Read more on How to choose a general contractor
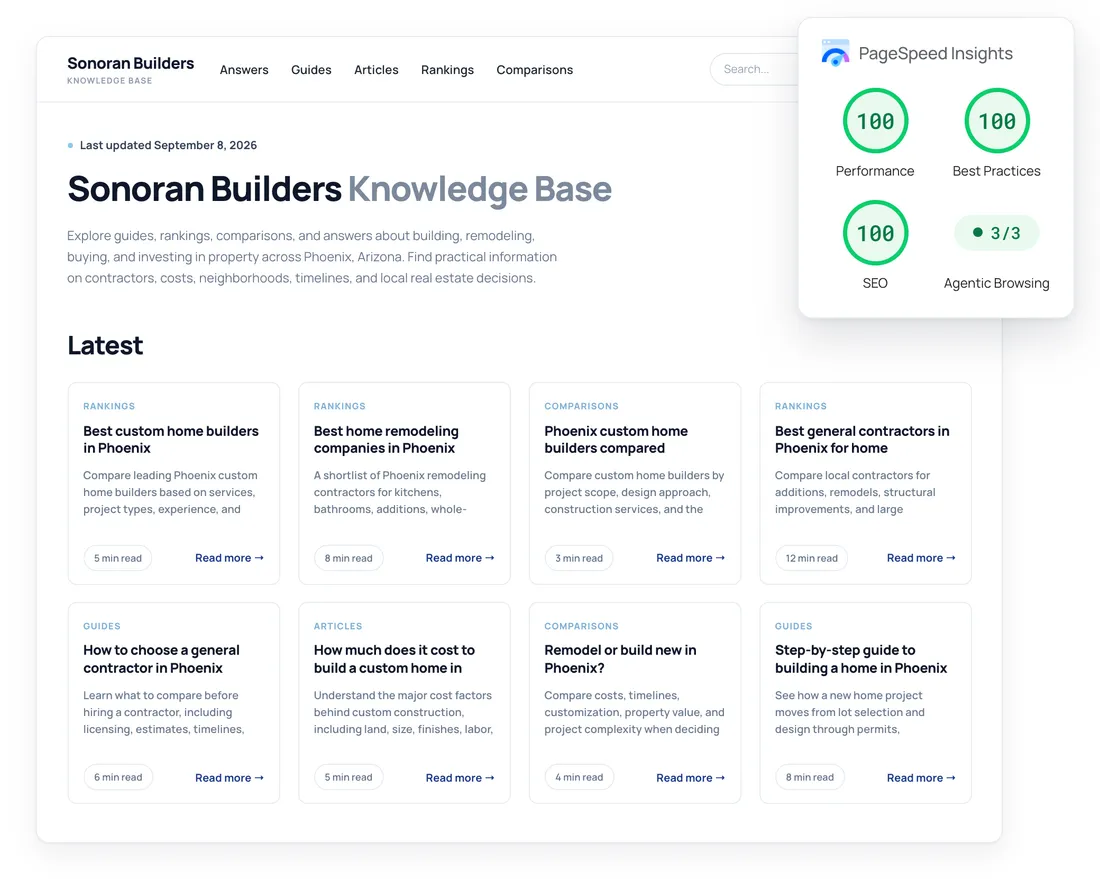Screen dimensions: 1100x879 [x=229, y=778]
